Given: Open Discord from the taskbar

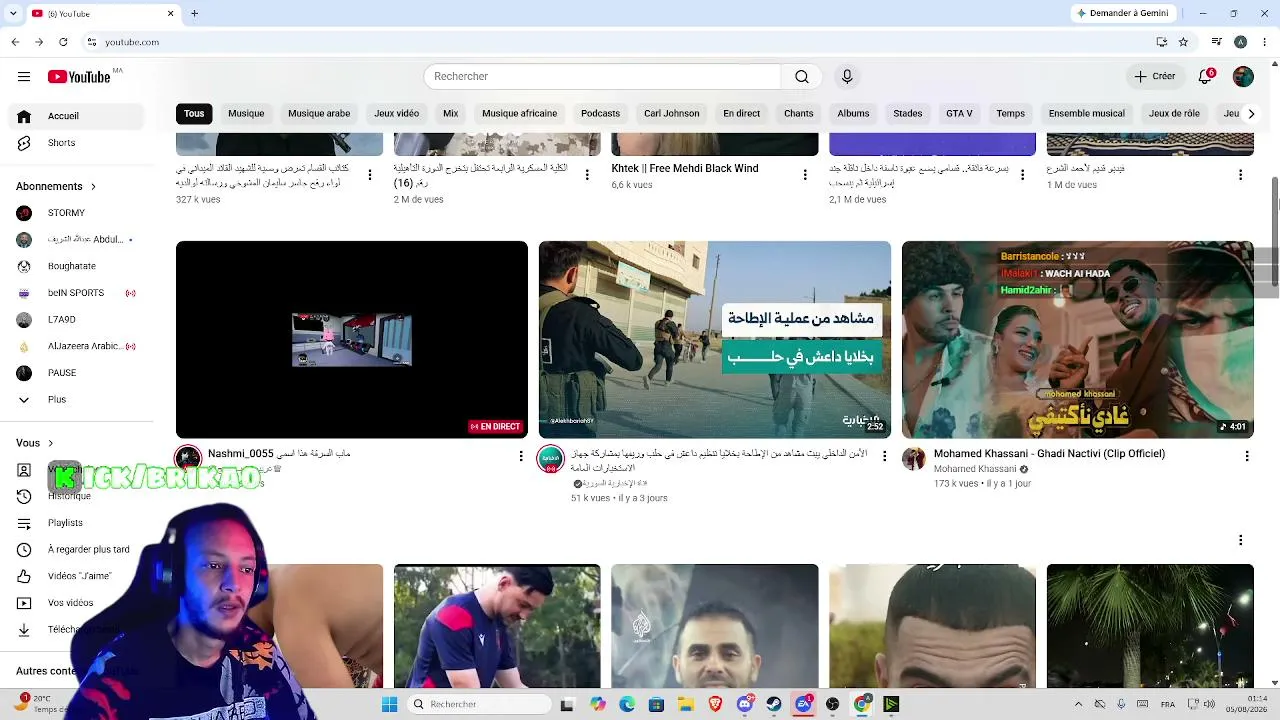Looking at the screenshot, I should tap(745, 704).
